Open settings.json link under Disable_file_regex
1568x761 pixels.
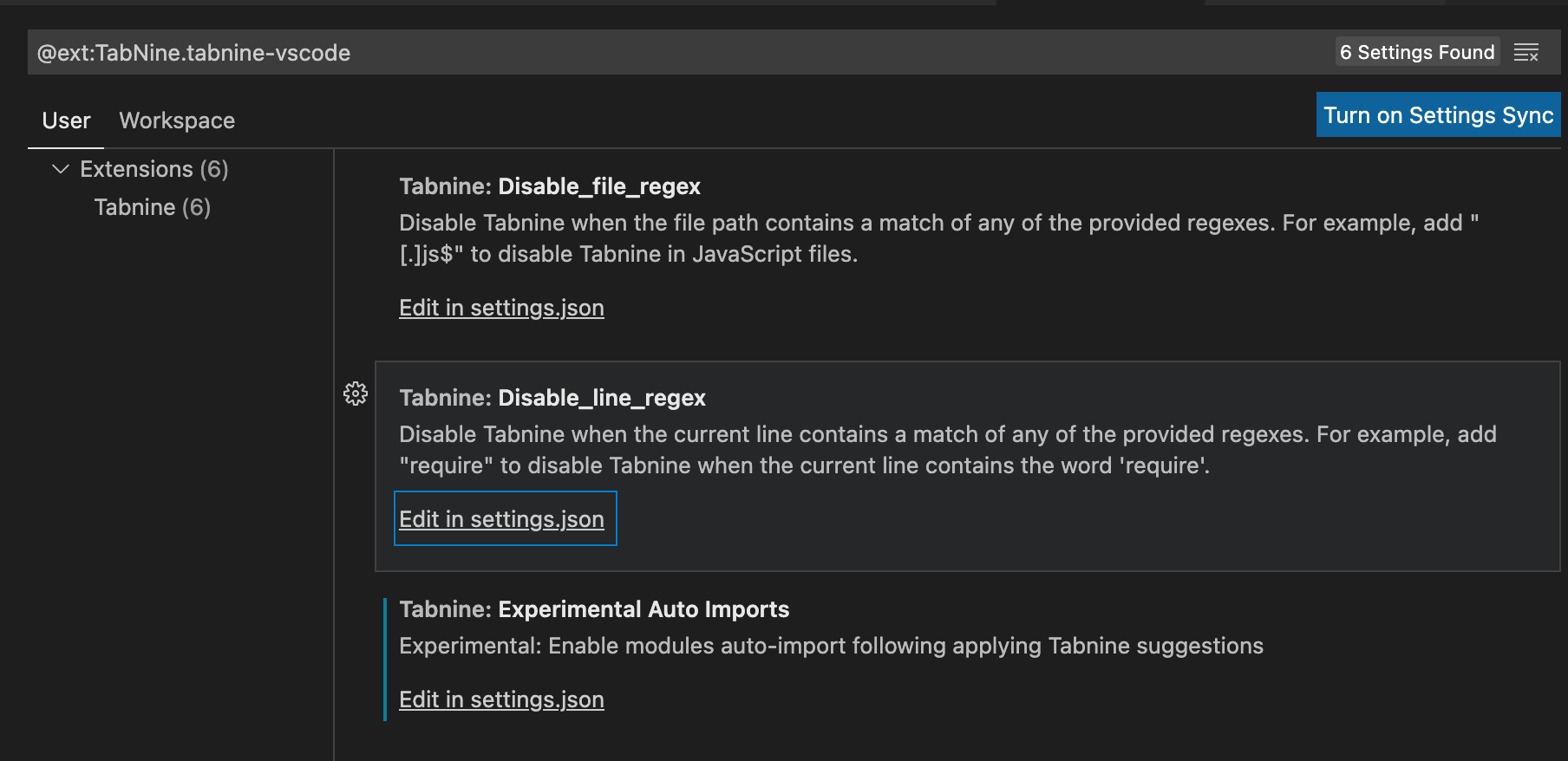point(501,308)
